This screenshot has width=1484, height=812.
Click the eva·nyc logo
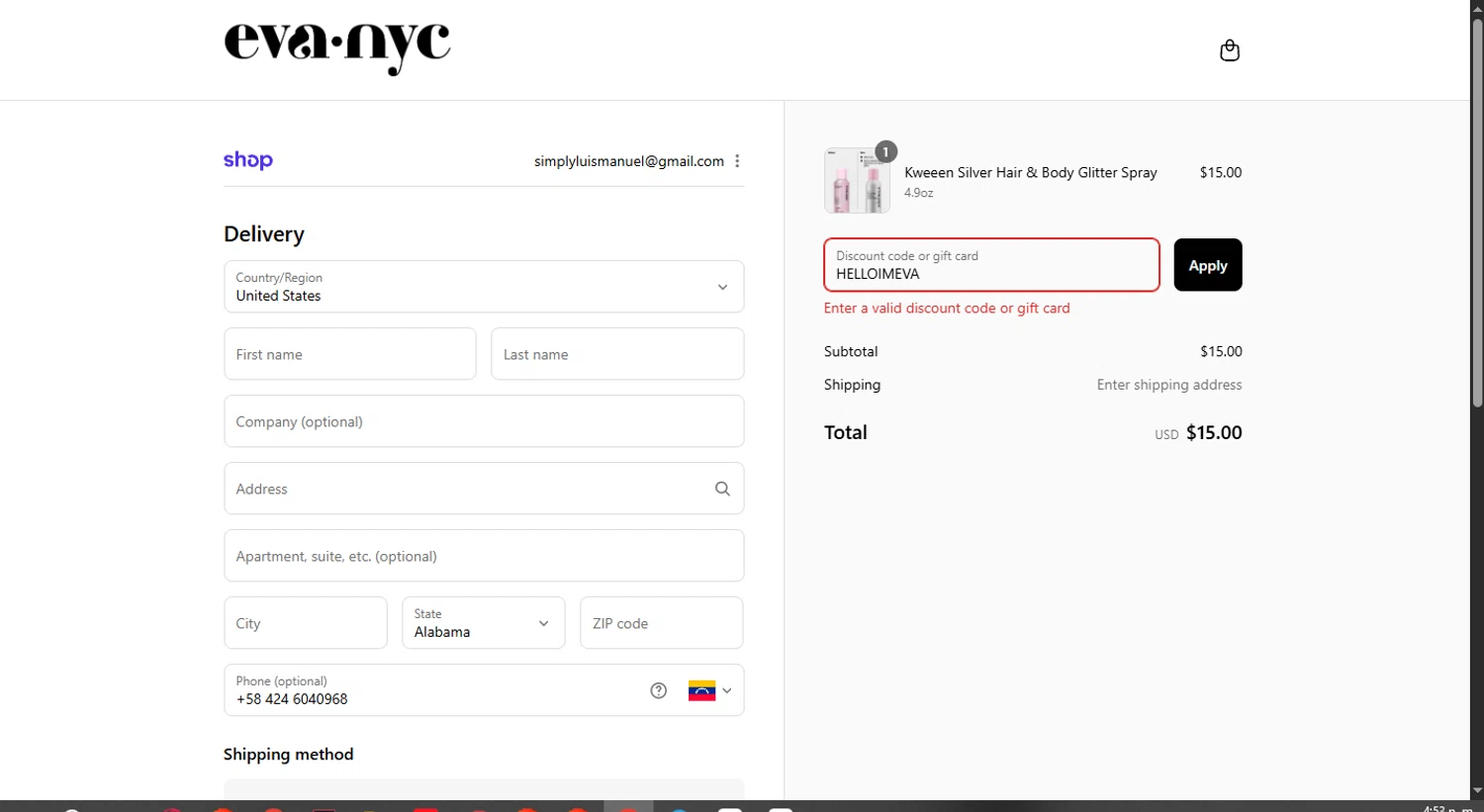[x=336, y=47]
